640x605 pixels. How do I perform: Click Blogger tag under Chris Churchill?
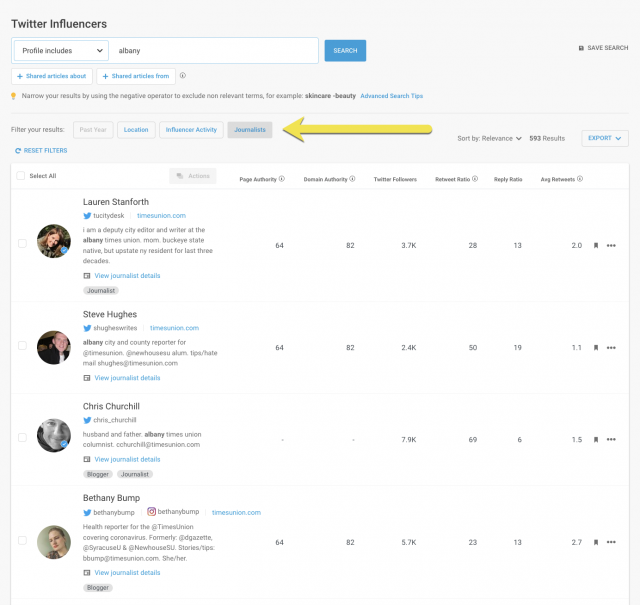tap(98, 474)
